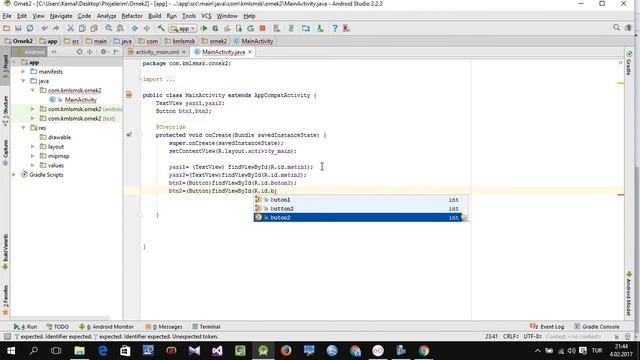This screenshot has width=640, height=360.
Task: Expand the manifests folder
Action: [24, 72]
